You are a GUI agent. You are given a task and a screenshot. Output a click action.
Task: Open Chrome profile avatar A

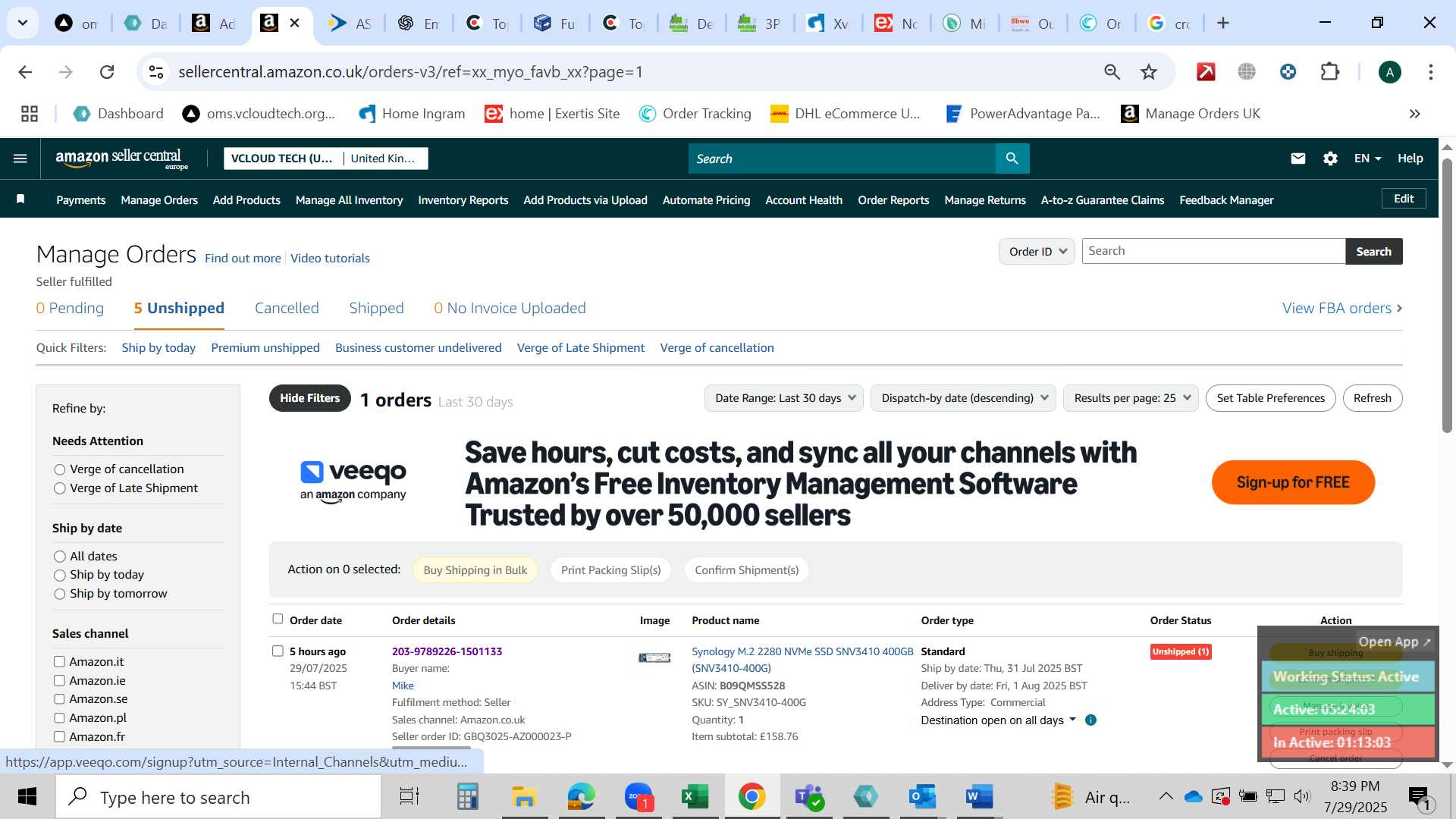pyautogui.click(x=1389, y=72)
